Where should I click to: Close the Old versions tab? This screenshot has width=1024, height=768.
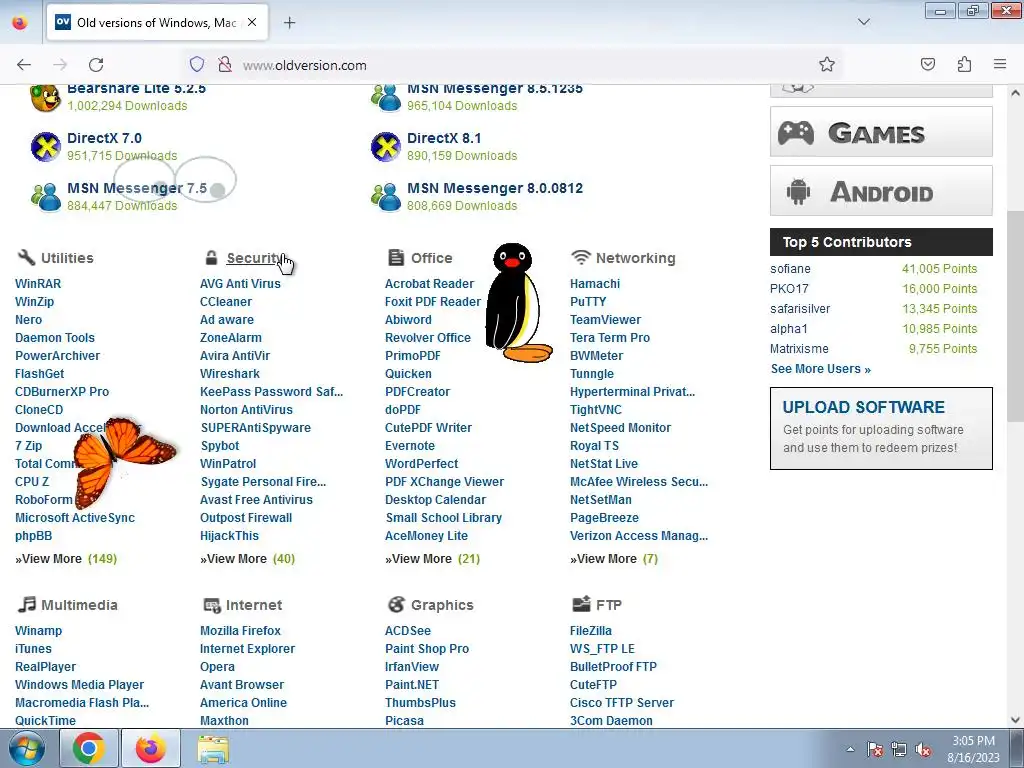[252, 22]
